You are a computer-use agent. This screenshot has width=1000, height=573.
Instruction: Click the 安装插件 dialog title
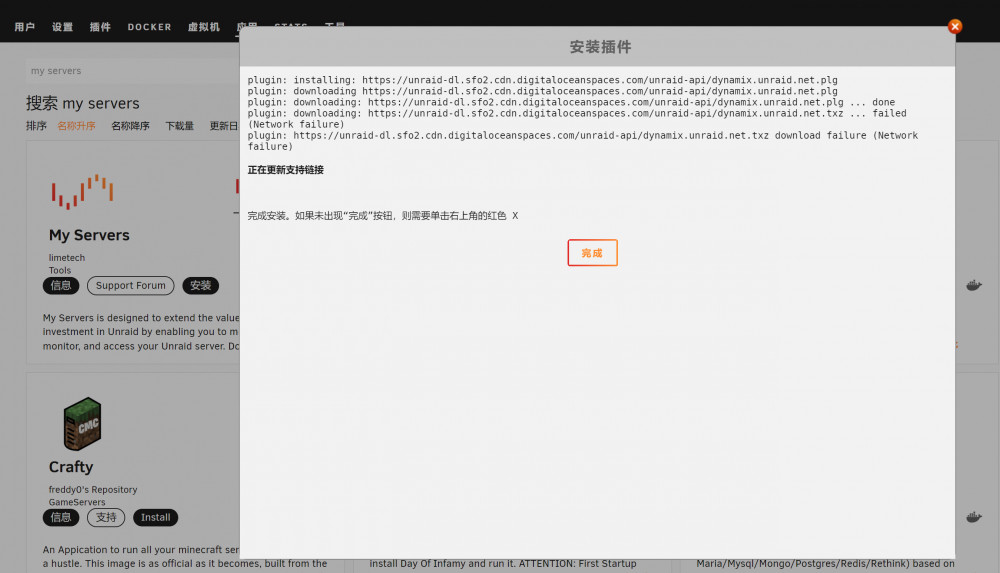600,47
